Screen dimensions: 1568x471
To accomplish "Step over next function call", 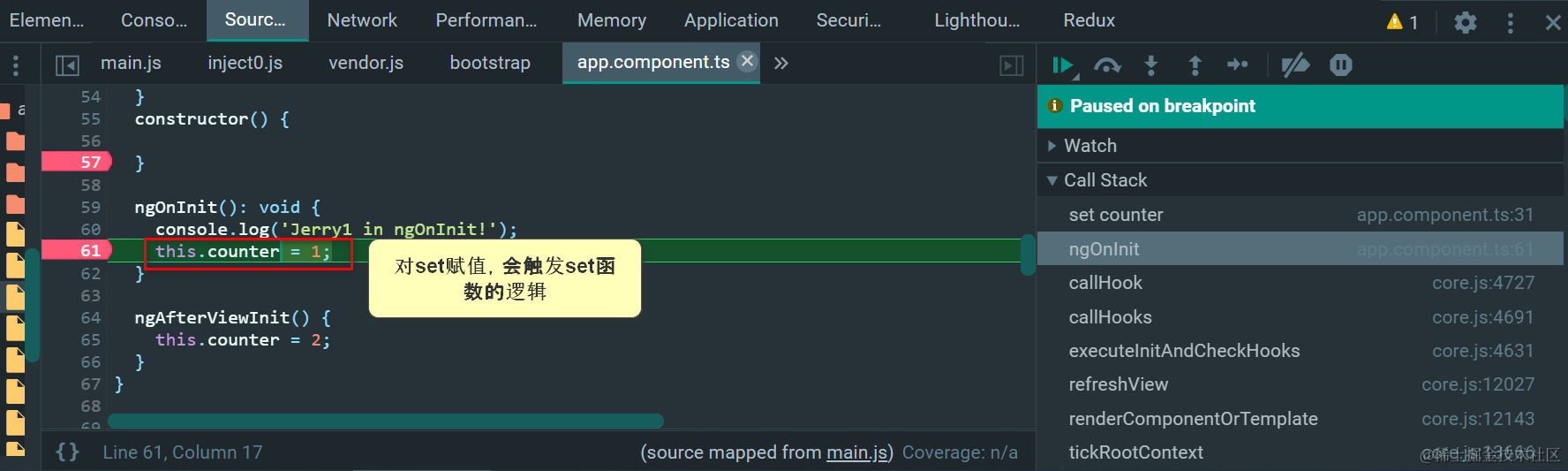I will (x=1106, y=65).
